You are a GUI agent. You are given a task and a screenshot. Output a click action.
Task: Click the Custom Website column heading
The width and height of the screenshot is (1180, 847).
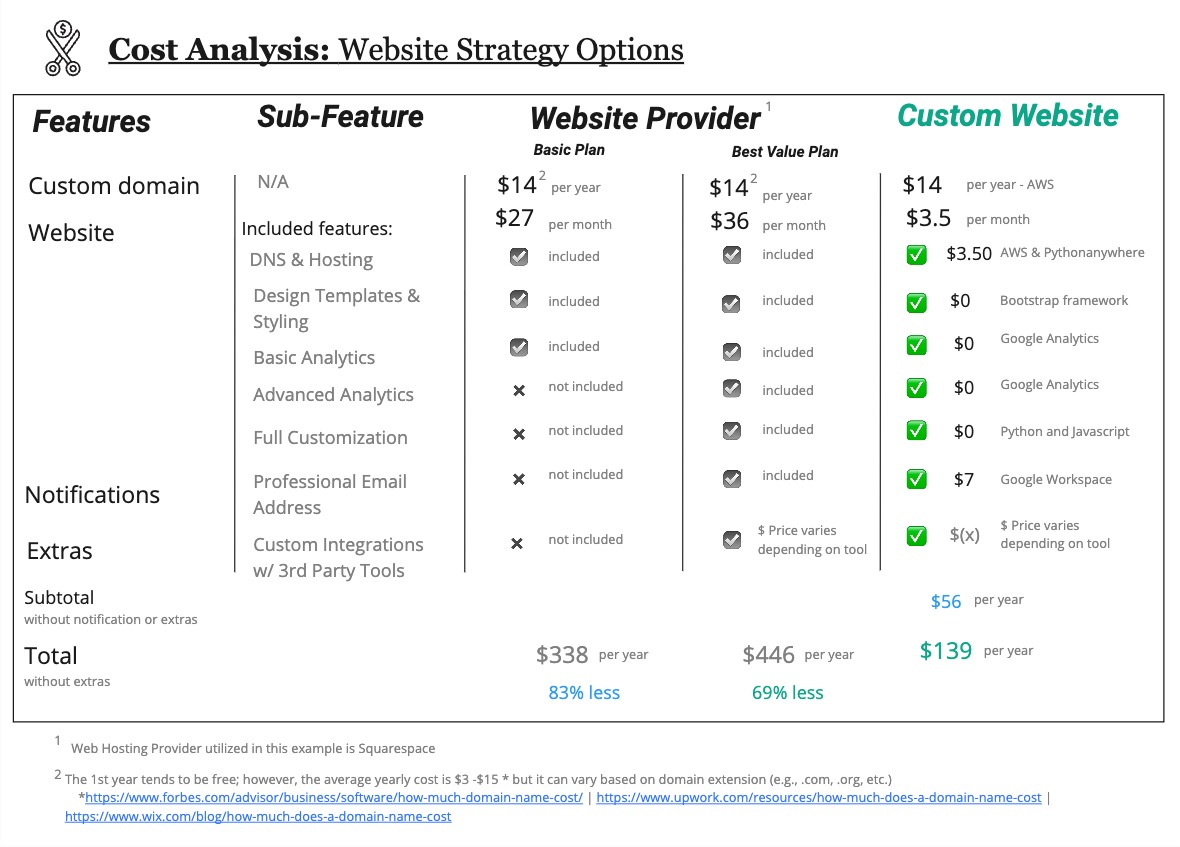click(x=1007, y=116)
